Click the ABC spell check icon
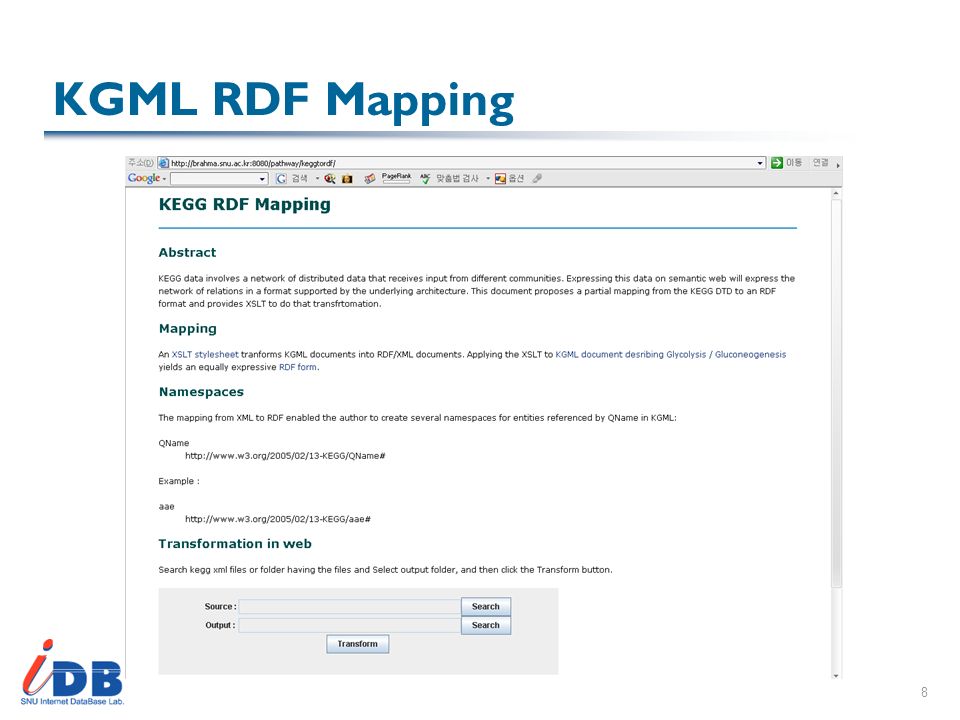The width and height of the screenshot is (960, 720). pyautogui.click(x=425, y=178)
